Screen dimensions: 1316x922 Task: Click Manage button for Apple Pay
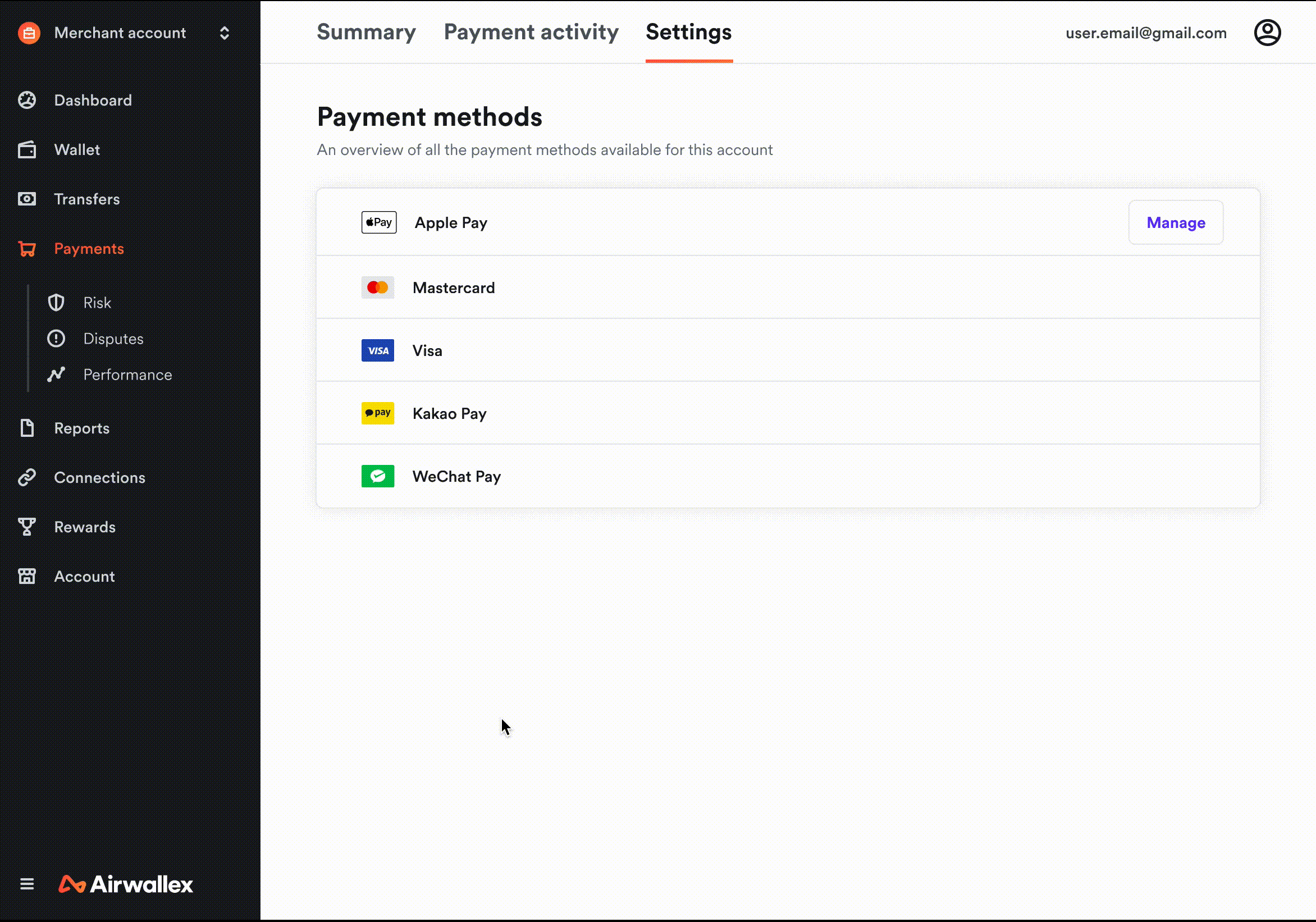point(1176,222)
